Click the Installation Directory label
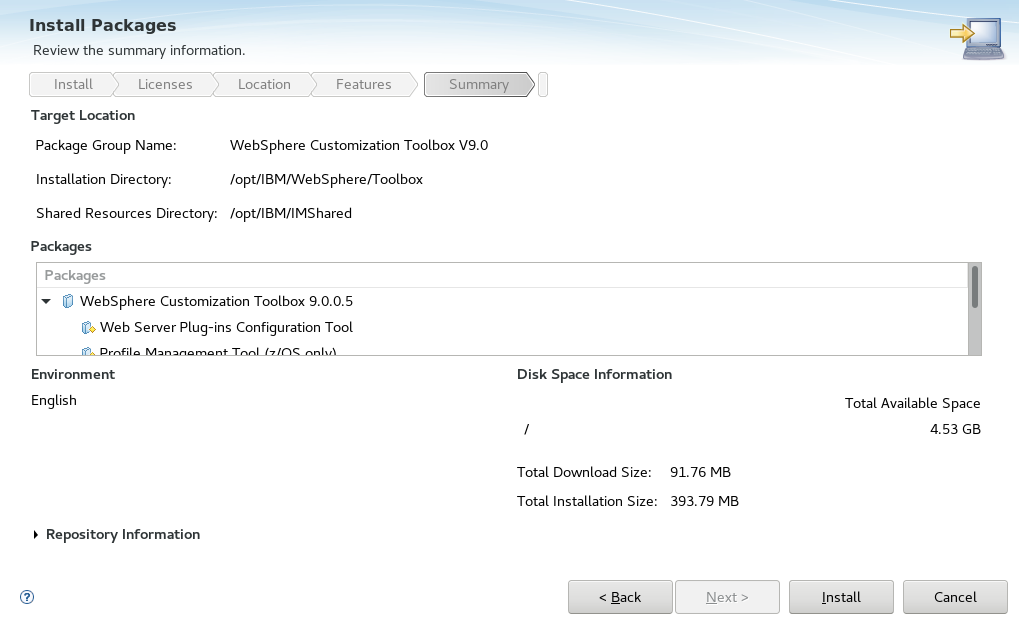Viewport: 1019px width, 627px height. [x=104, y=179]
